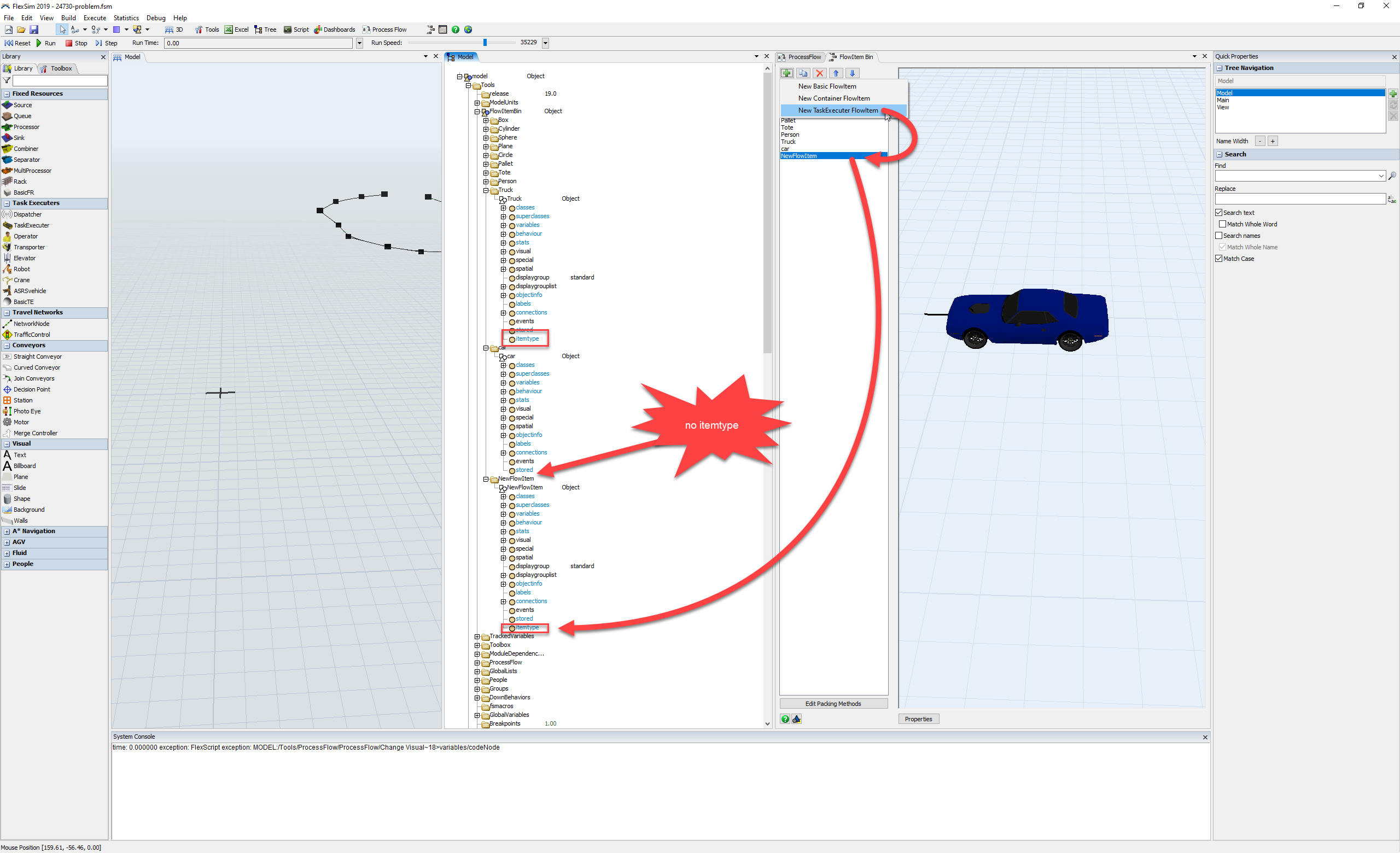This screenshot has height=853, width=1400.
Task: Delete selected flowitem with red X
Action: 819,73
